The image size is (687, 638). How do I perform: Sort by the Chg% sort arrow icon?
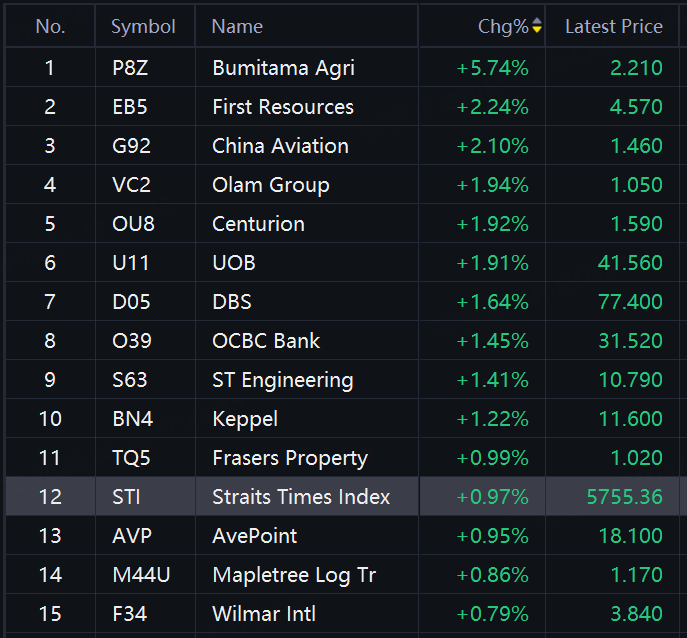tap(537, 25)
